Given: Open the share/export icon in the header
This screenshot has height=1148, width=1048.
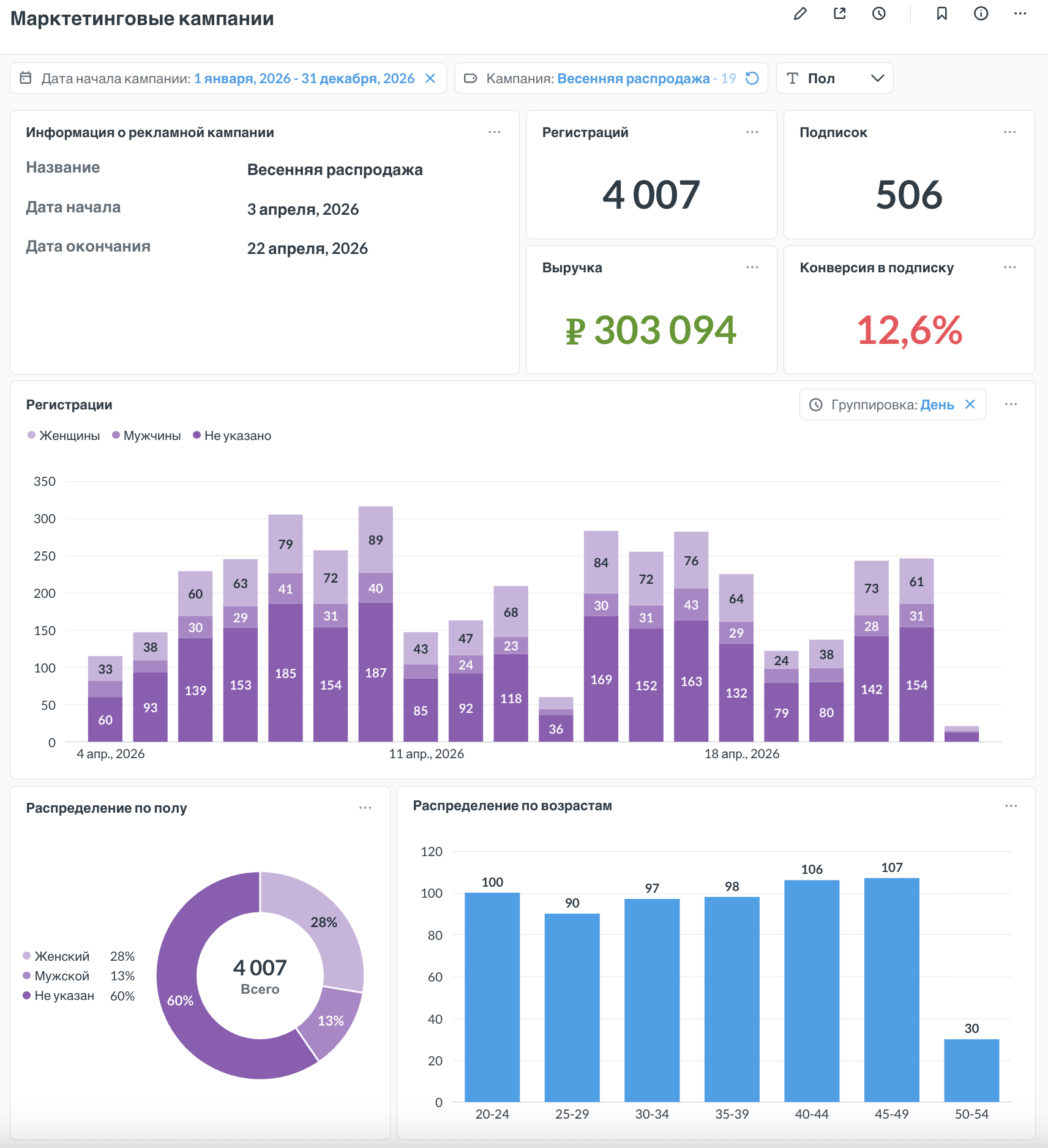Looking at the screenshot, I should pos(840,13).
